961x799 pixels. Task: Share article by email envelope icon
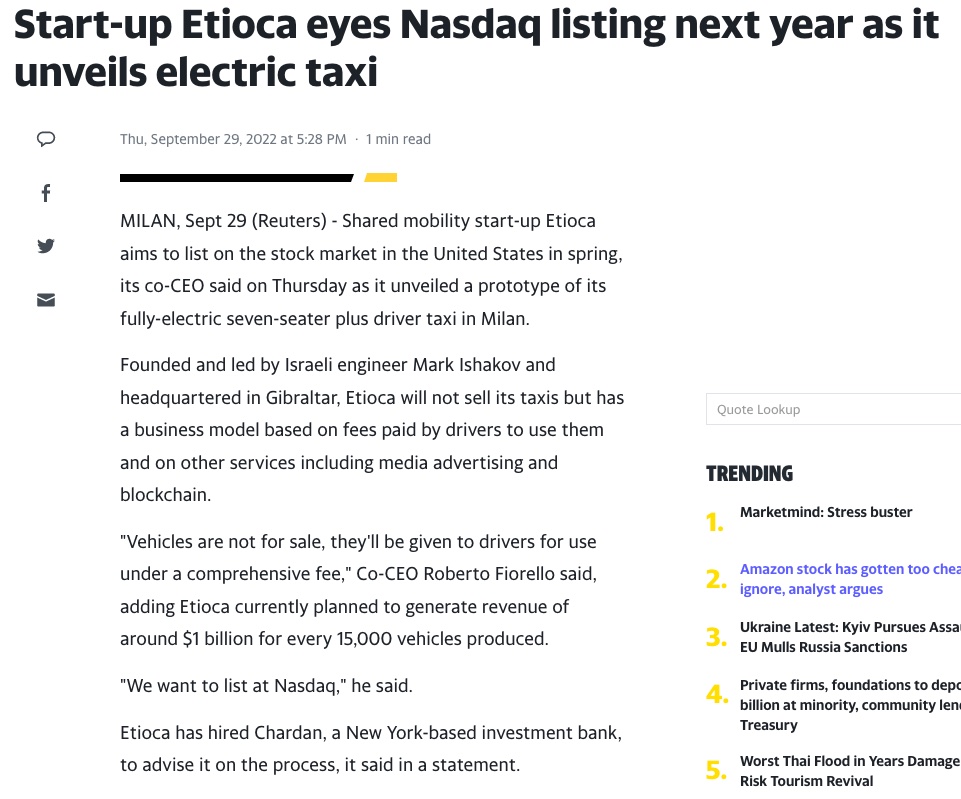[x=46, y=300]
